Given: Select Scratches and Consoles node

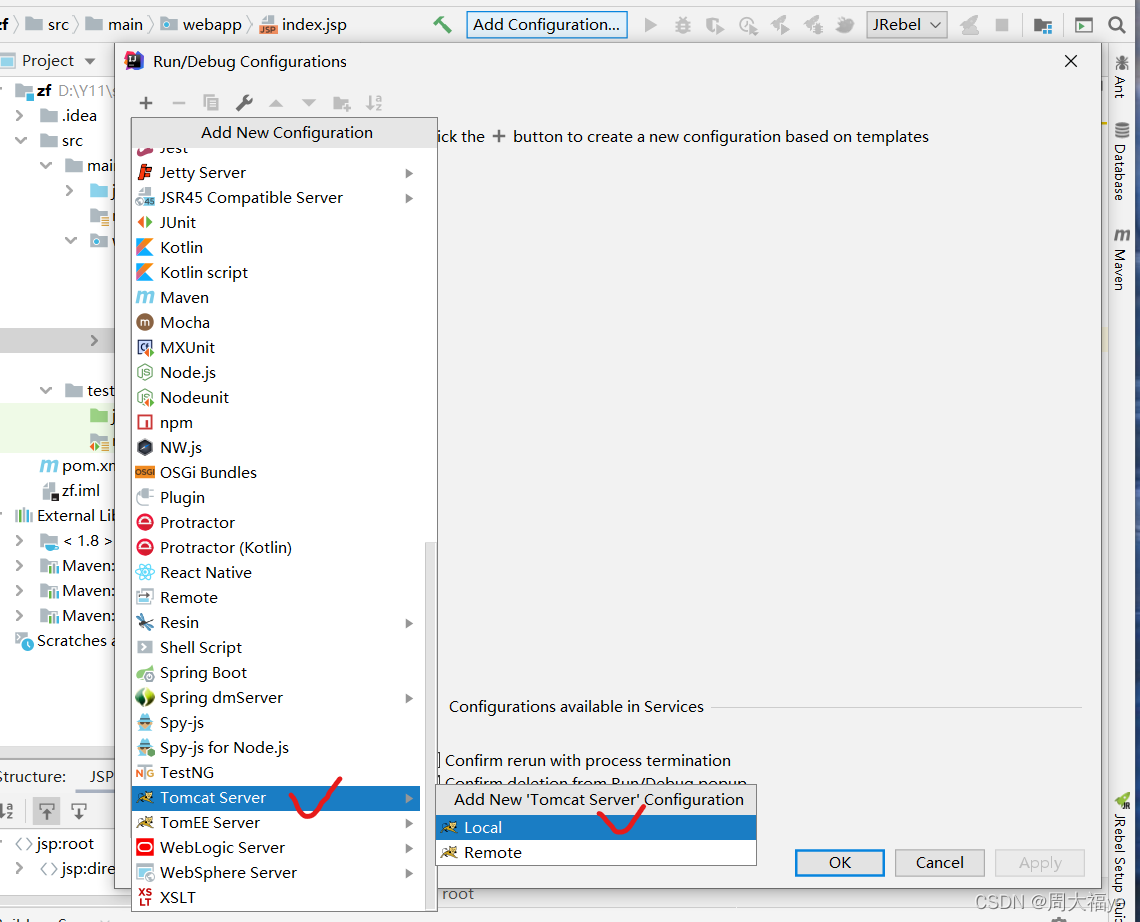Looking at the screenshot, I should (x=65, y=641).
